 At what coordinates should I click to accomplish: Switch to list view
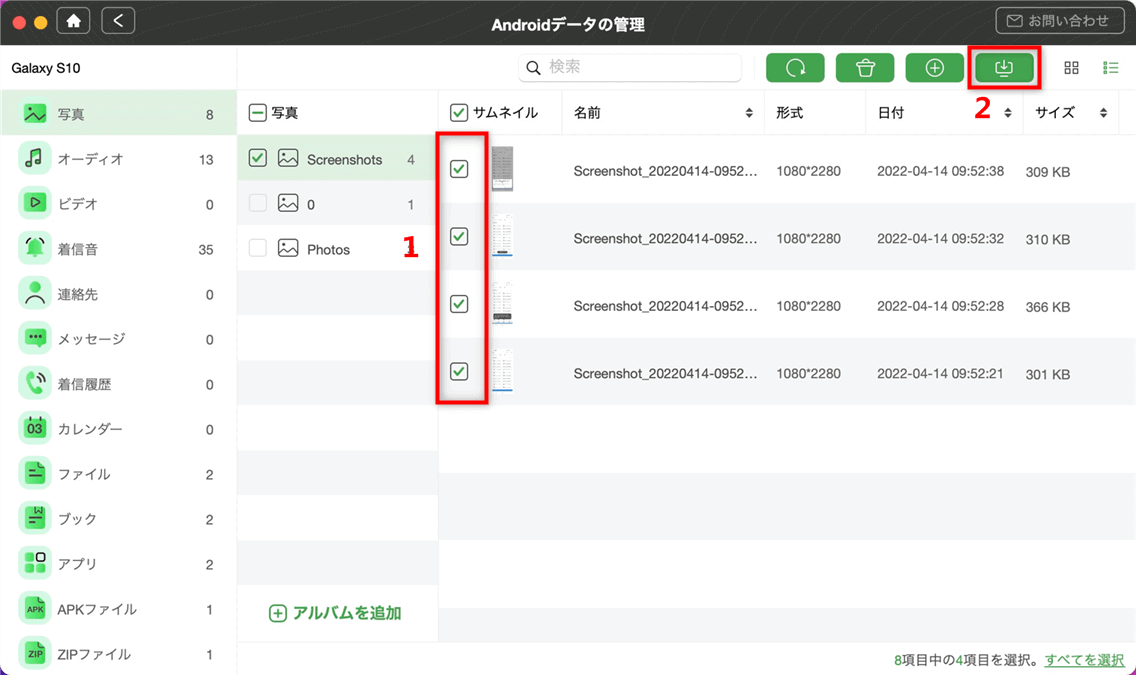tap(1110, 67)
